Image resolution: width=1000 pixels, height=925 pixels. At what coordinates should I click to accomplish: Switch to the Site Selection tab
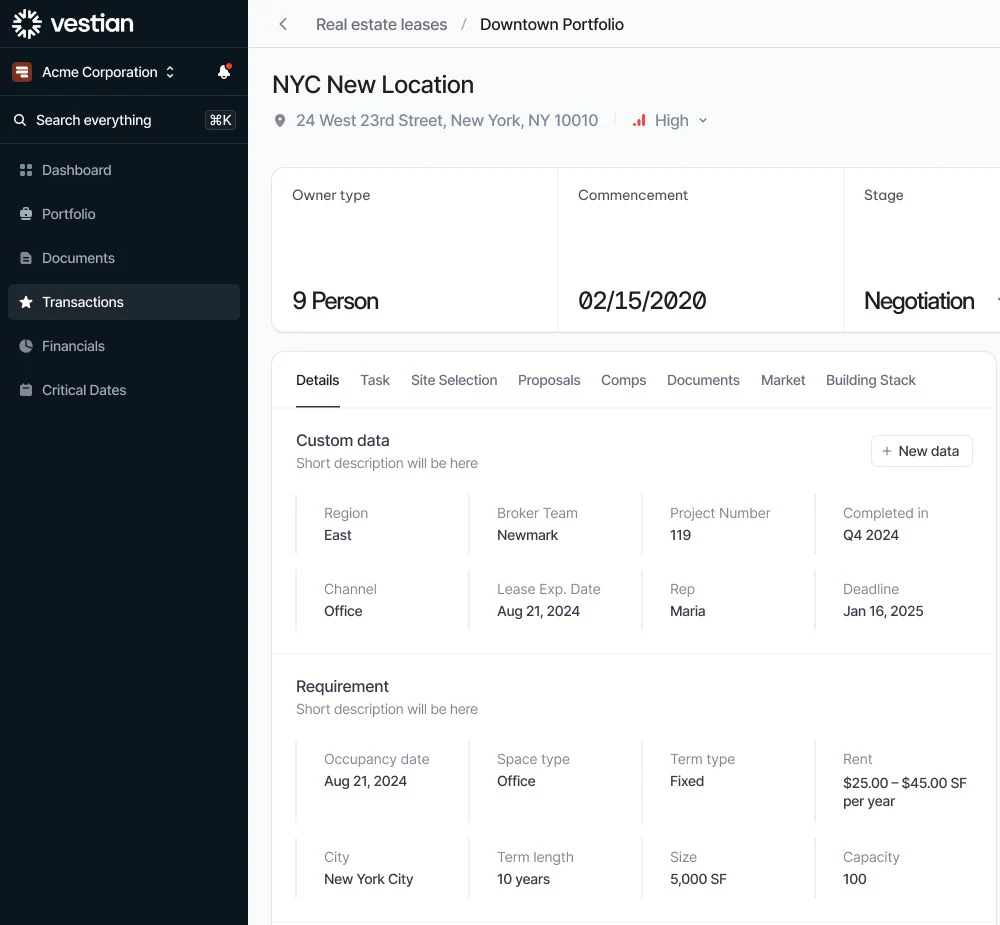(454, 380)
